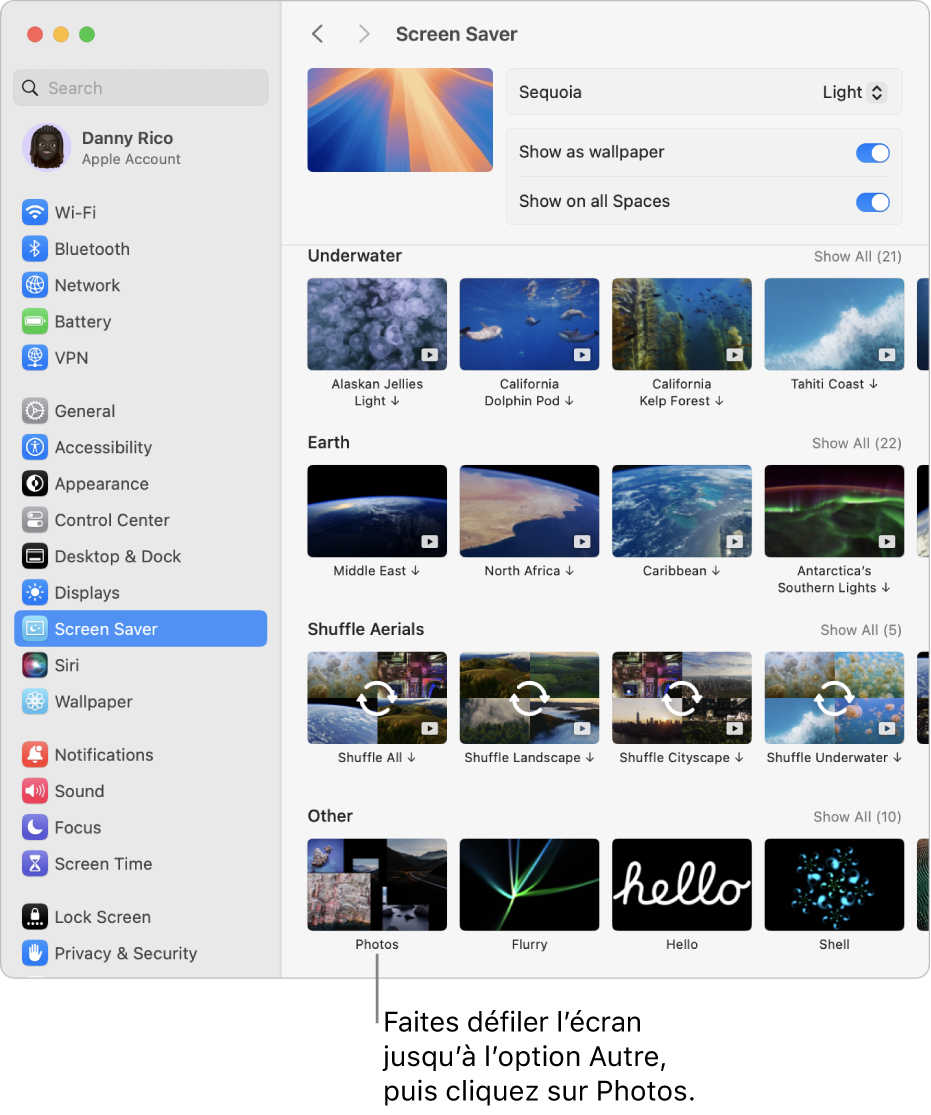931x1115 pixels.
Task: Toggle Show on all Spaces switch
Action: 872,202
